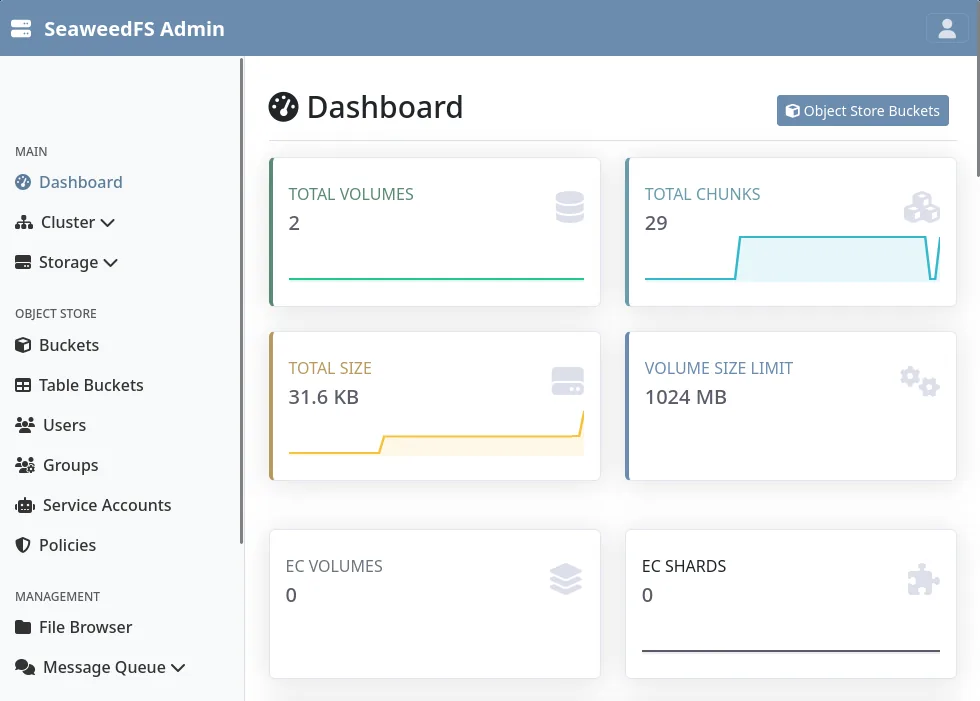Click the SeaweedFS server logo icon
This screenshot has height=701, width=980.
21,29
